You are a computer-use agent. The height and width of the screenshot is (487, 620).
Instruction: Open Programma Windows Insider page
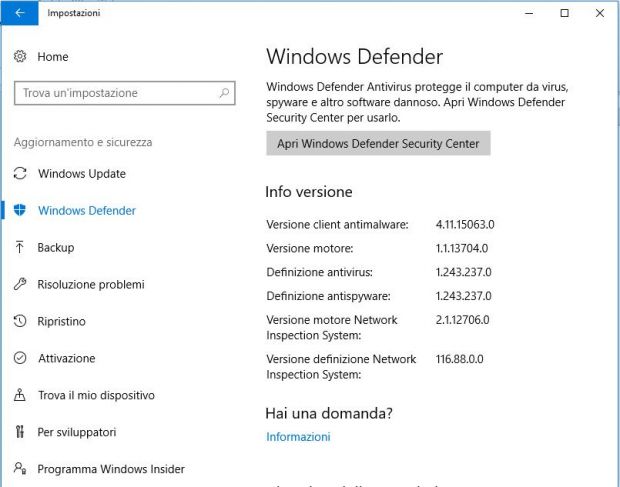111,469
